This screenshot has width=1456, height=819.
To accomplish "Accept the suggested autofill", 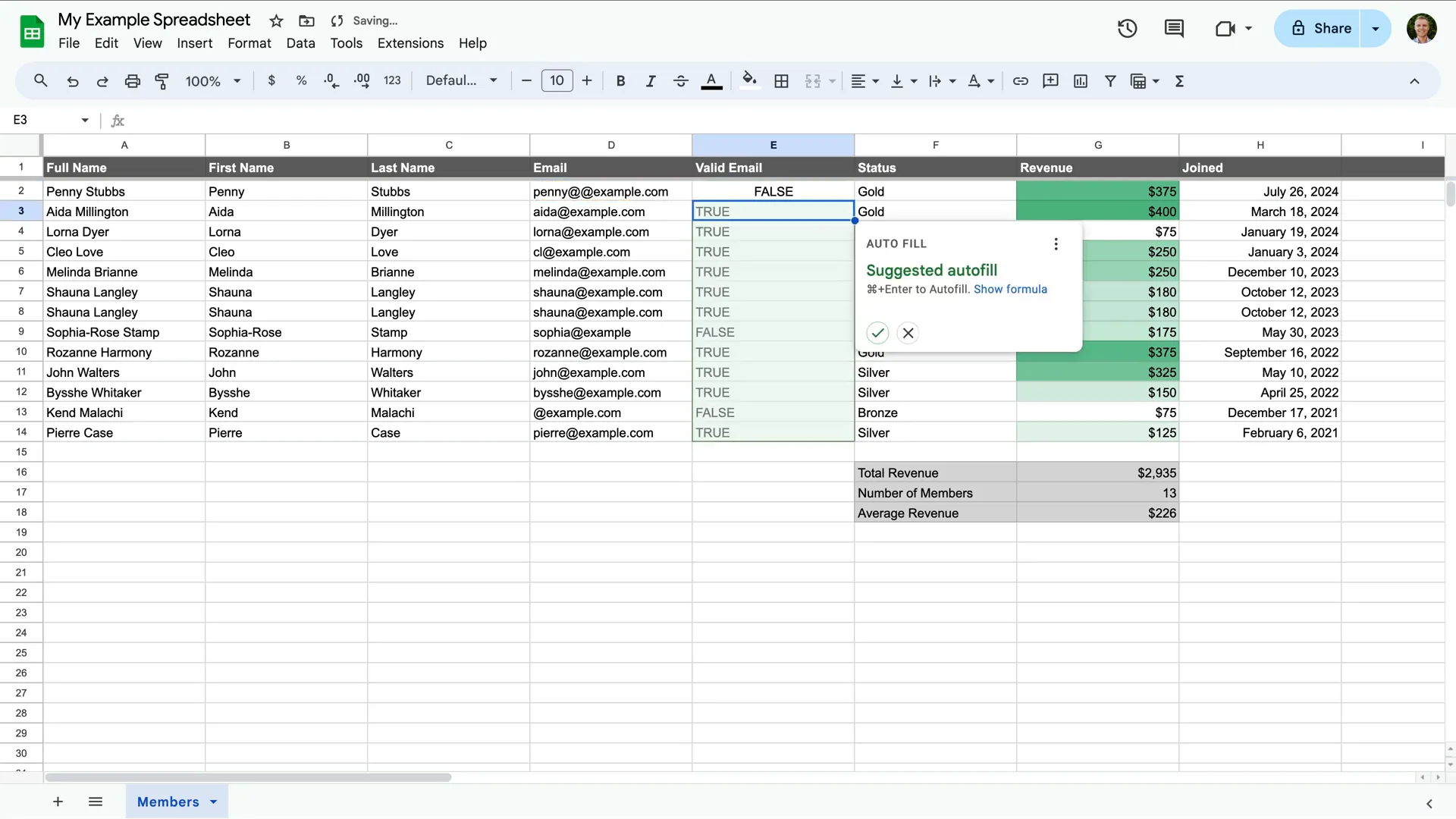I will pos(877,332).
